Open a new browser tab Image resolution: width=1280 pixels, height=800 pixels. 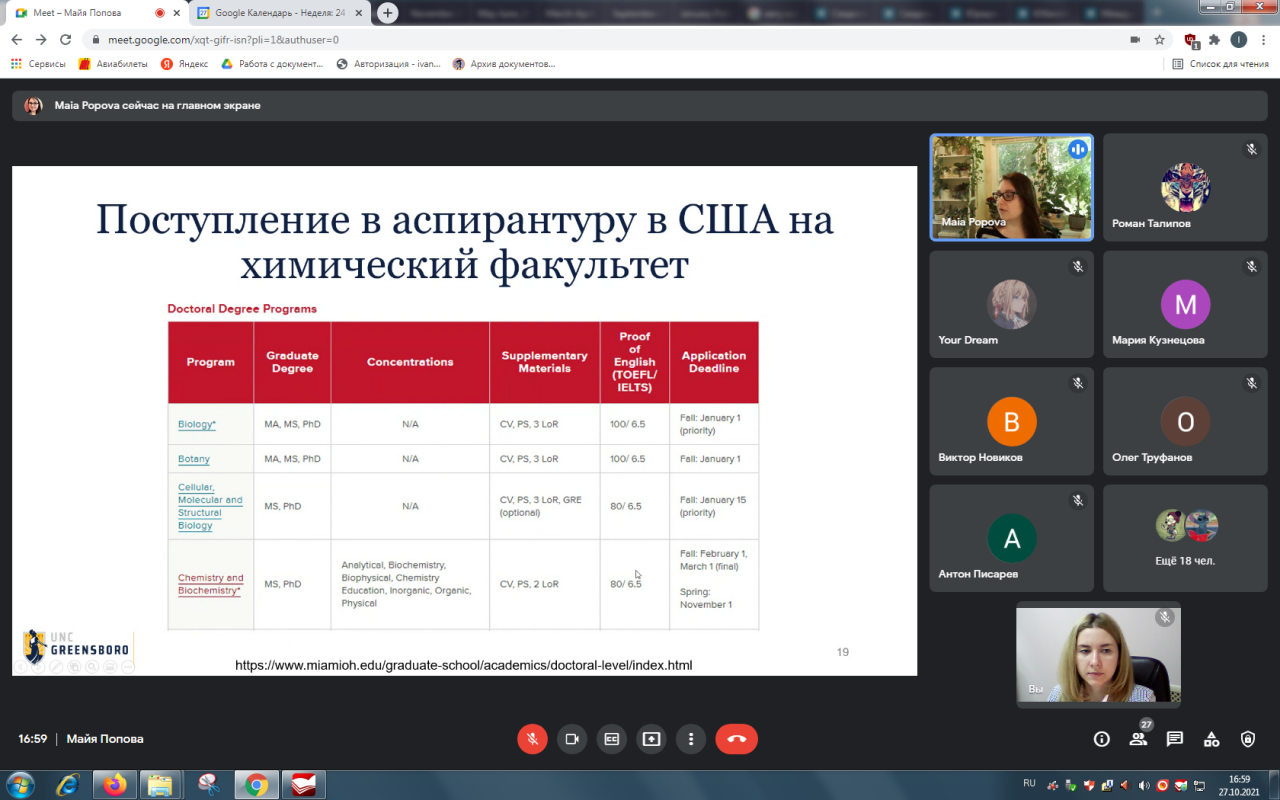tap(388, 13)
